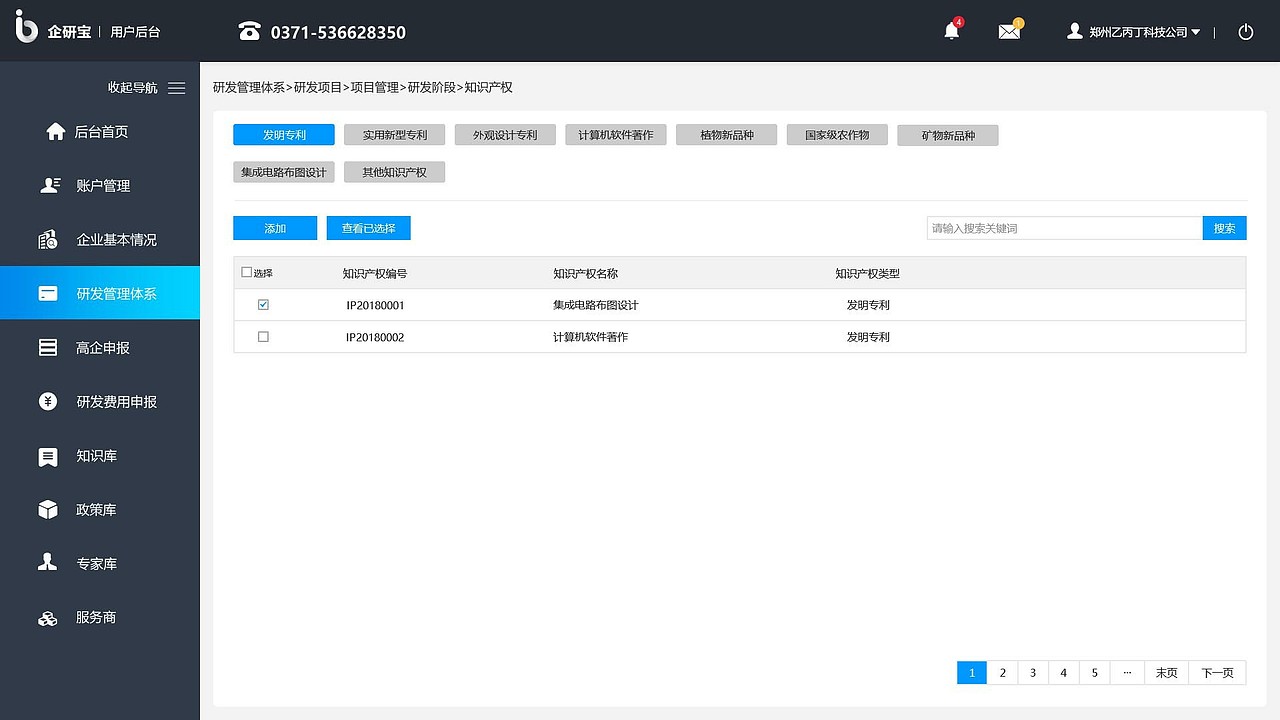Click the 查看已选择 button
This screenshot has height=720, width=1280.
click(x=369, y=228)
